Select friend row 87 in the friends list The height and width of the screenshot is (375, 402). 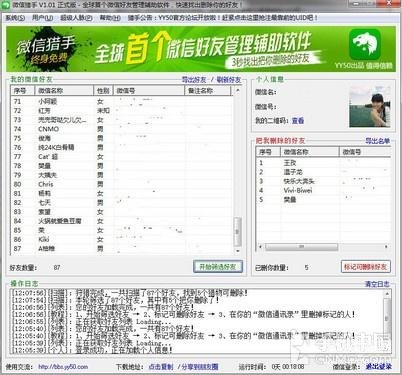[122, 248]
